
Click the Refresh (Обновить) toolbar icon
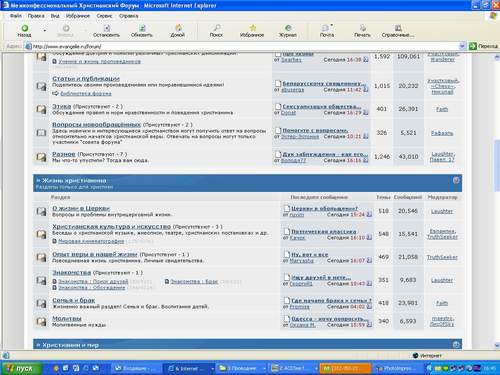(142, 29)
